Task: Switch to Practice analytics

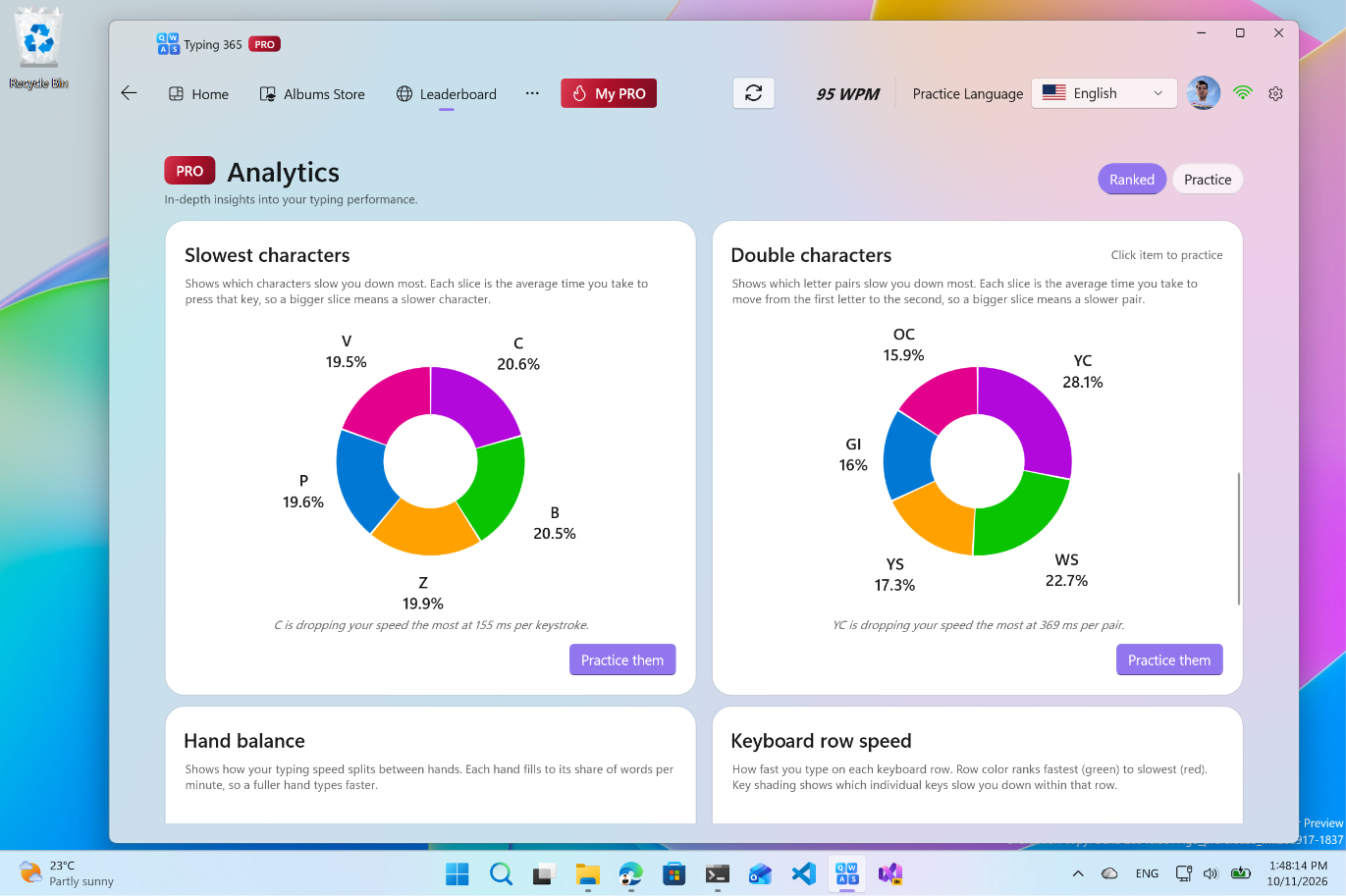Action: 1208,180
